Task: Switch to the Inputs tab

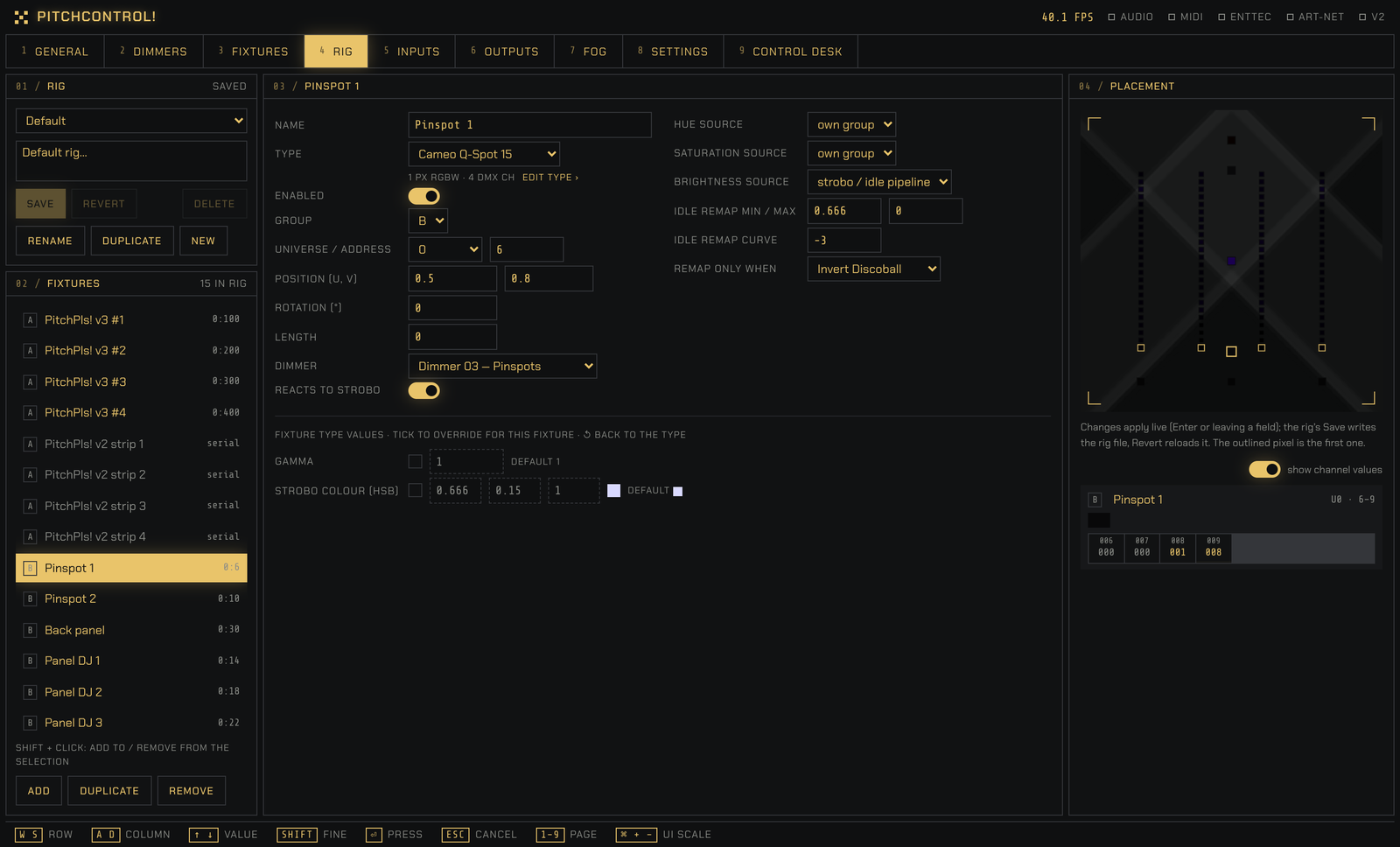Action: (412, 52)
